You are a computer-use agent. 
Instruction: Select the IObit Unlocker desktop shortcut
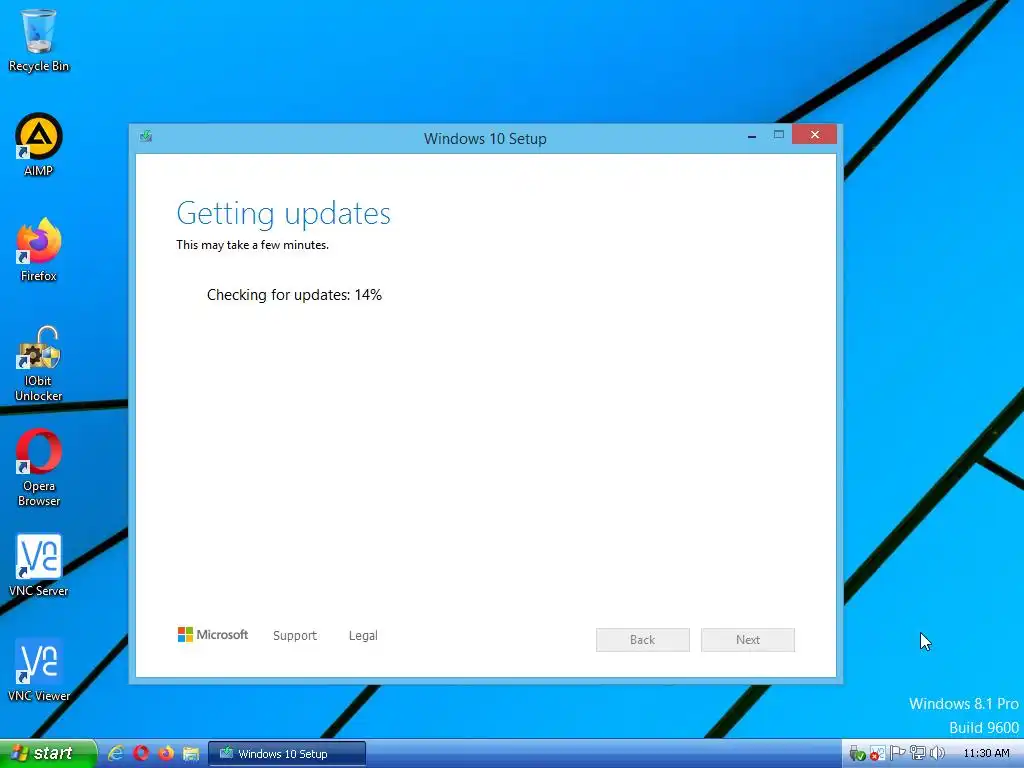[39, 364]
